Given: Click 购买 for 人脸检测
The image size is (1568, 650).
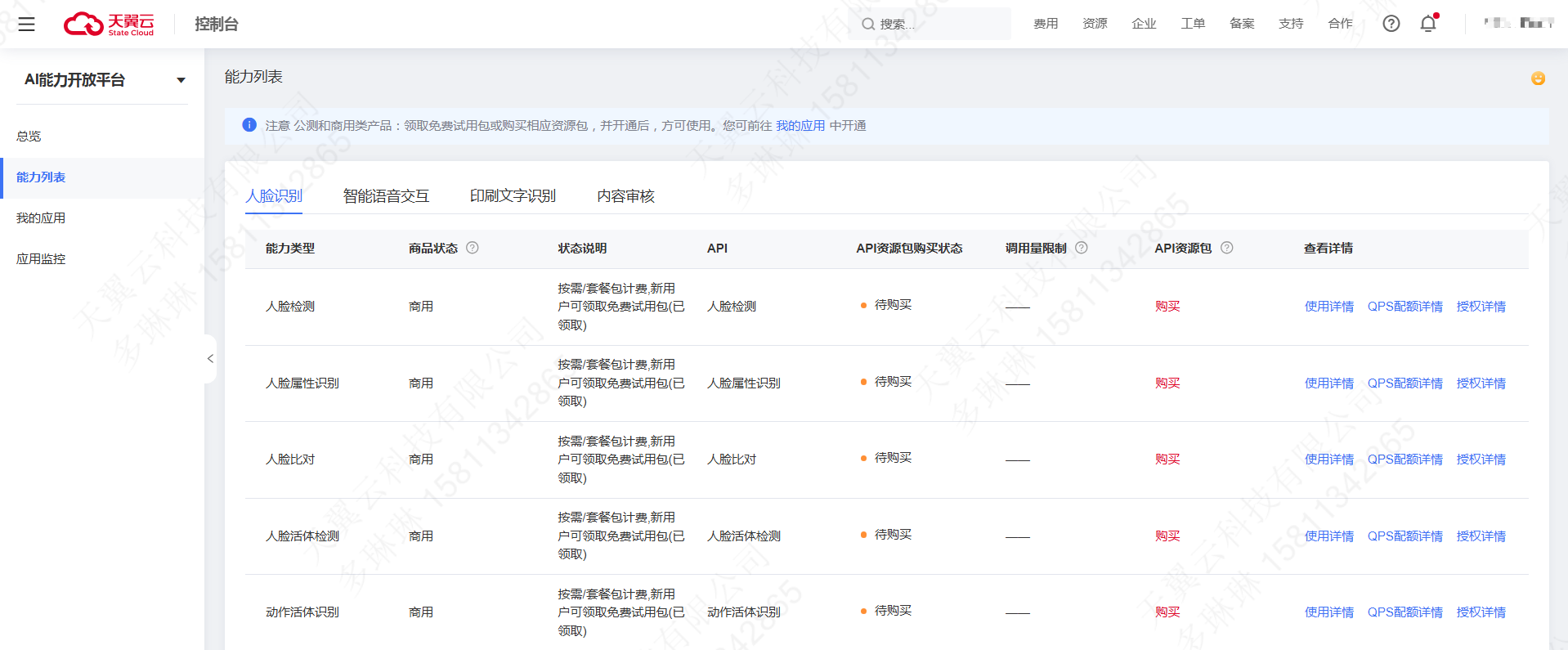Looking at the screenshot, I should (x=1167, y=307).
